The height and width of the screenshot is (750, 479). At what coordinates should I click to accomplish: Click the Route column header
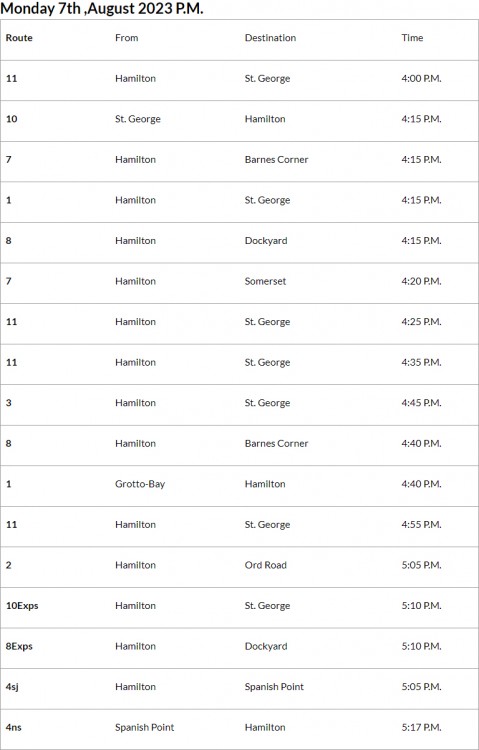(x=19, y=38)
